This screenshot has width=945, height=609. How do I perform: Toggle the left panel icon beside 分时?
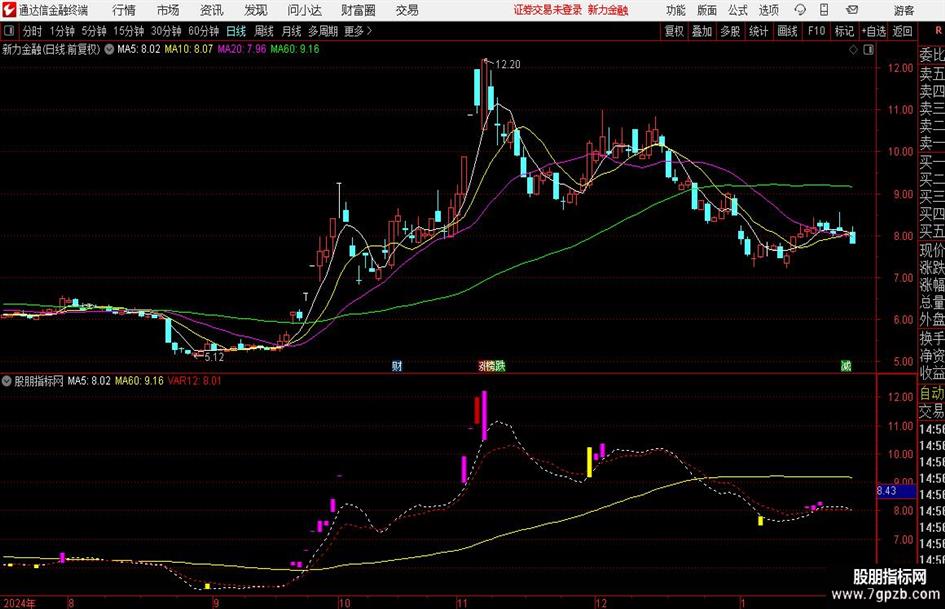[8, 31]
